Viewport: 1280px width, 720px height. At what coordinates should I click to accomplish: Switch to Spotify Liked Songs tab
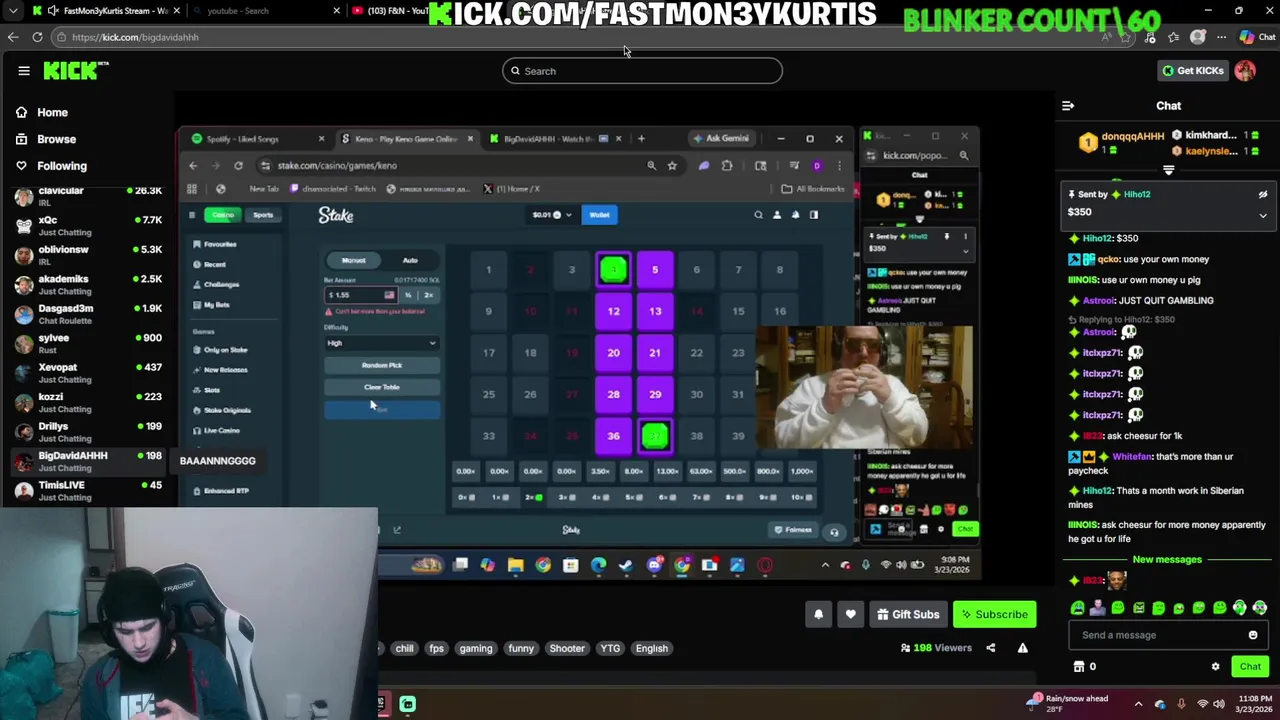pyautogui.click(x=255, y=139)
